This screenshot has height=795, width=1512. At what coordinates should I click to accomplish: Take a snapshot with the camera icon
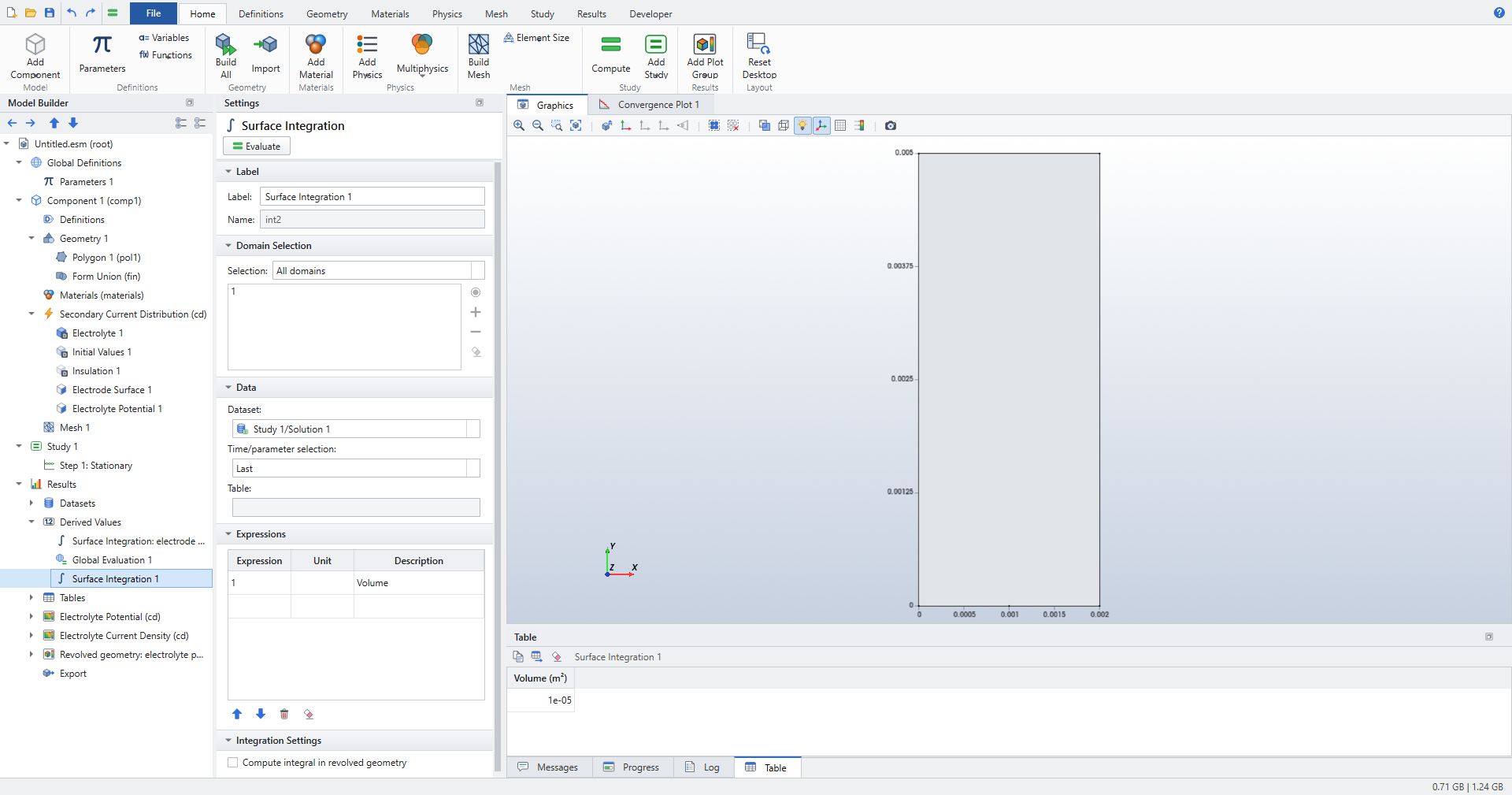click(891, 125)
